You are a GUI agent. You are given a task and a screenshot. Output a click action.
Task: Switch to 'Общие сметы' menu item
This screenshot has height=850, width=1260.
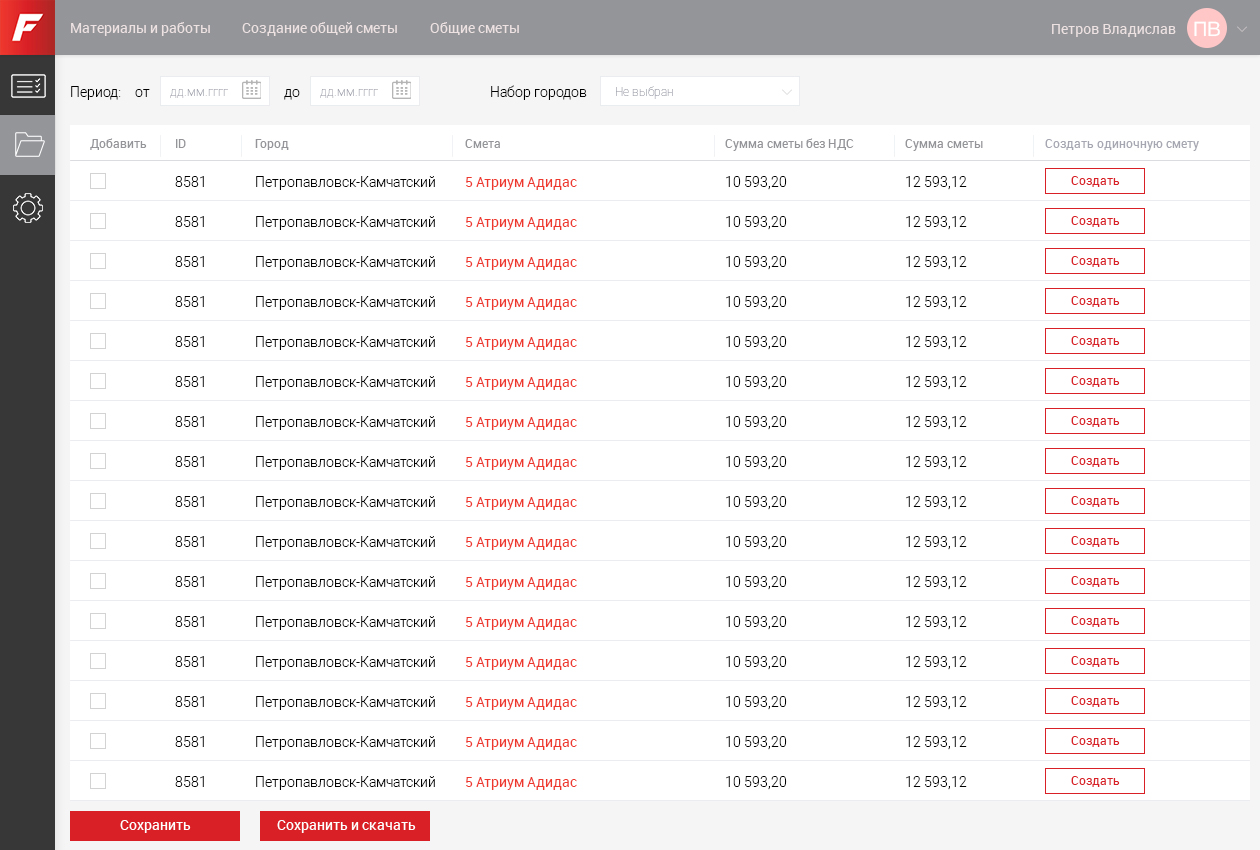pyautogui.click(x=474, y=28)
